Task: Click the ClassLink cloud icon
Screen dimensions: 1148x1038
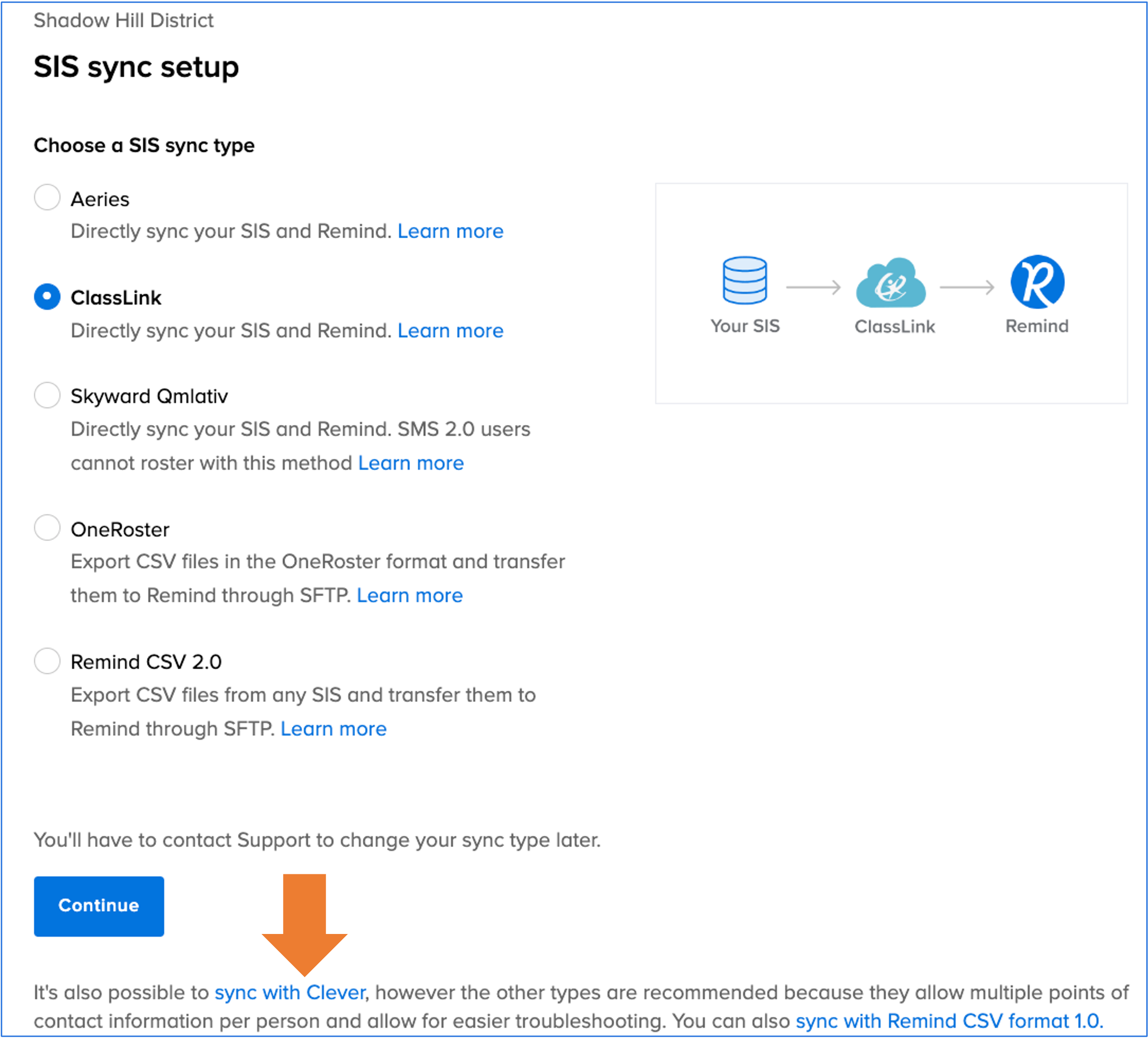Action: (x=891, y=283)
